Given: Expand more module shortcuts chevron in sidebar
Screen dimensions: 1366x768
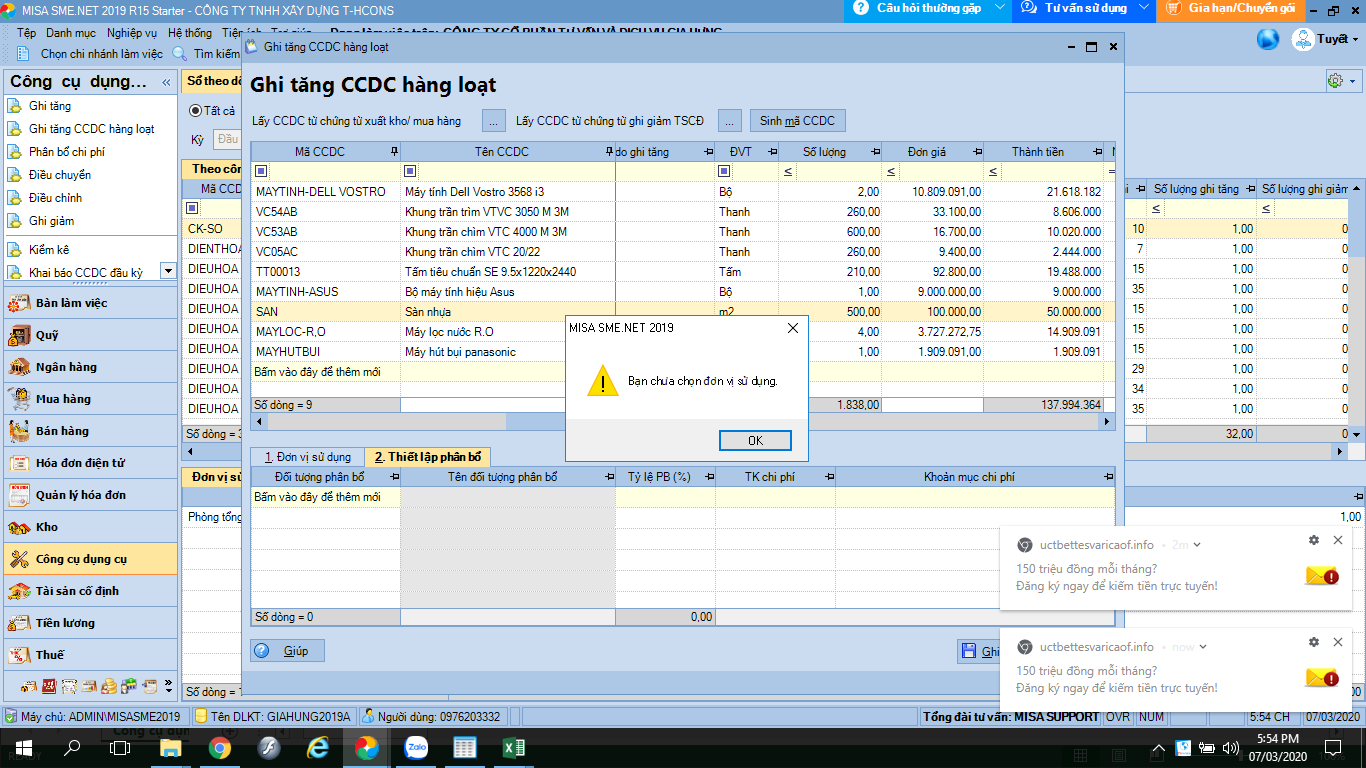Looking at the screenshot, I should pos(168,687).
